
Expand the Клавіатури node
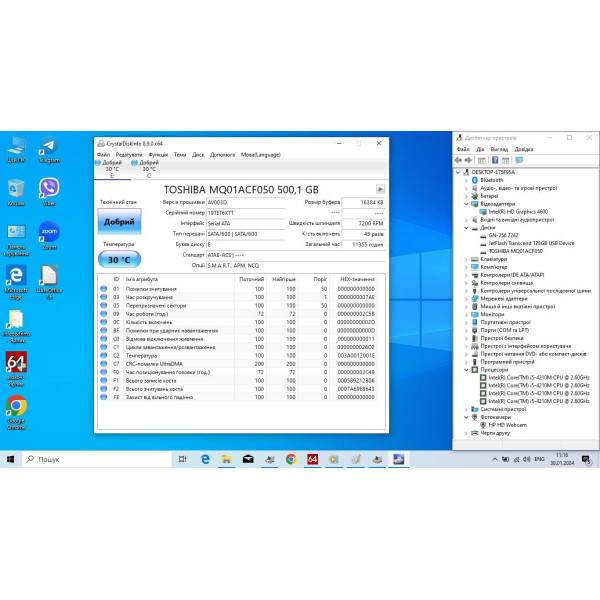(x=466, y=259)
